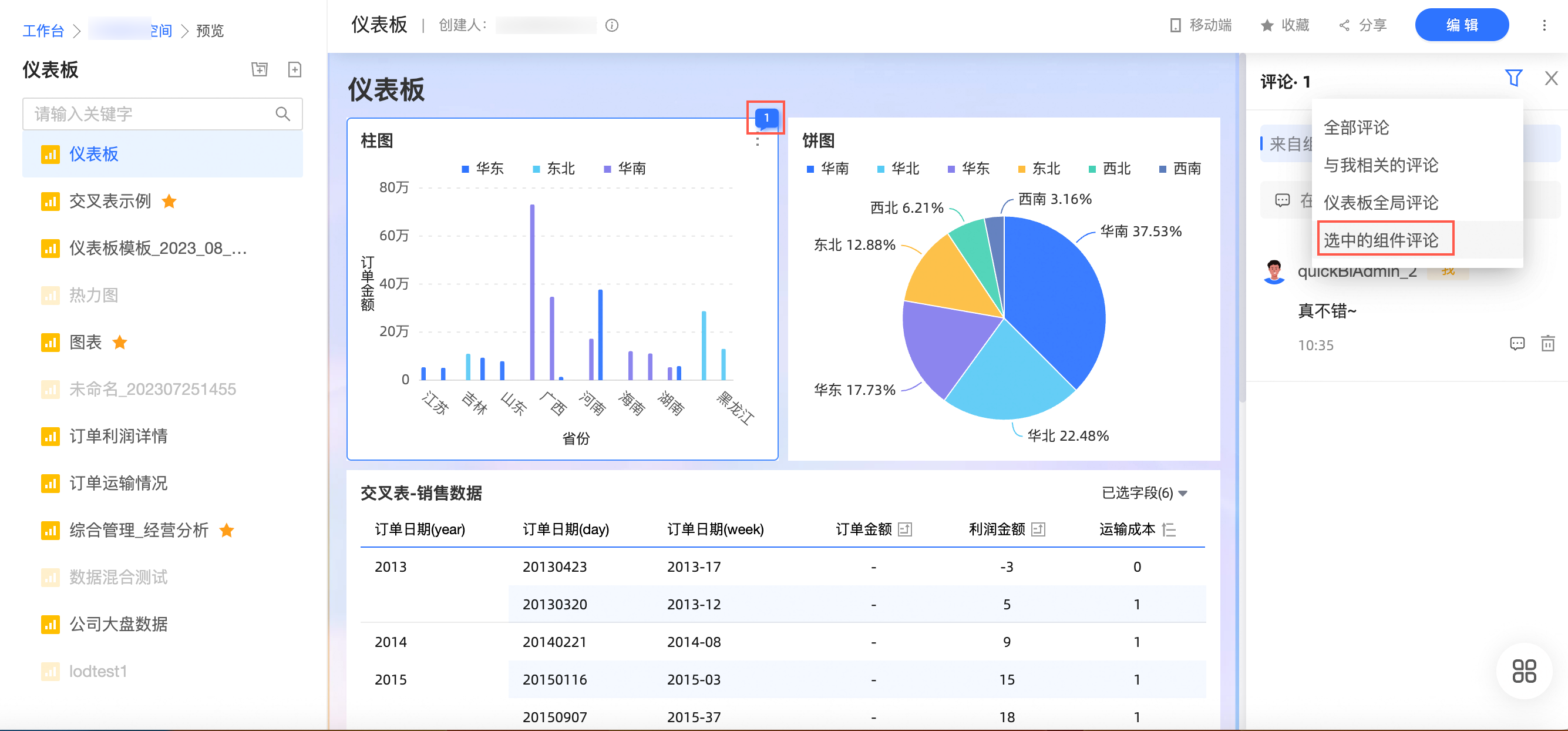
Task: Delete the 真不错~ comment
Action: pyautogui.click(x=1547, y=344)
